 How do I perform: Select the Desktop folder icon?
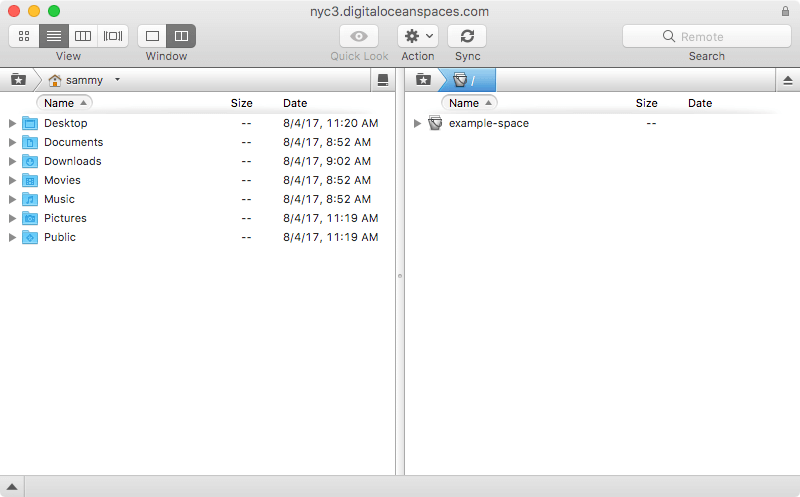tap(30, 123)
